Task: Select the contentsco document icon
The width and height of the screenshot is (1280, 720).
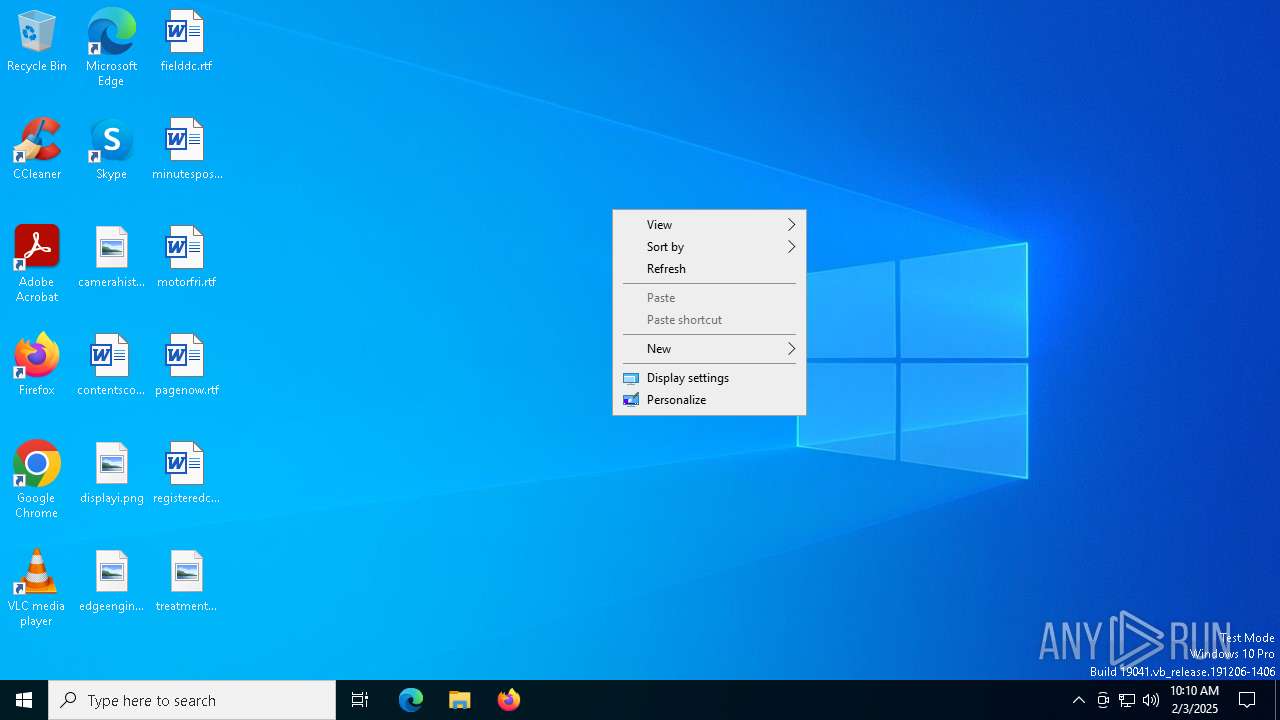Action: (x=111, y=366)
